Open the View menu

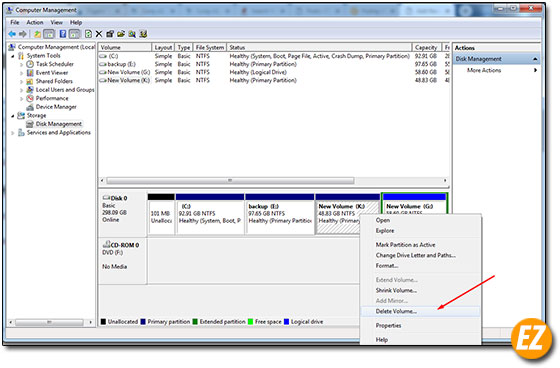click(x=56, y=23)
